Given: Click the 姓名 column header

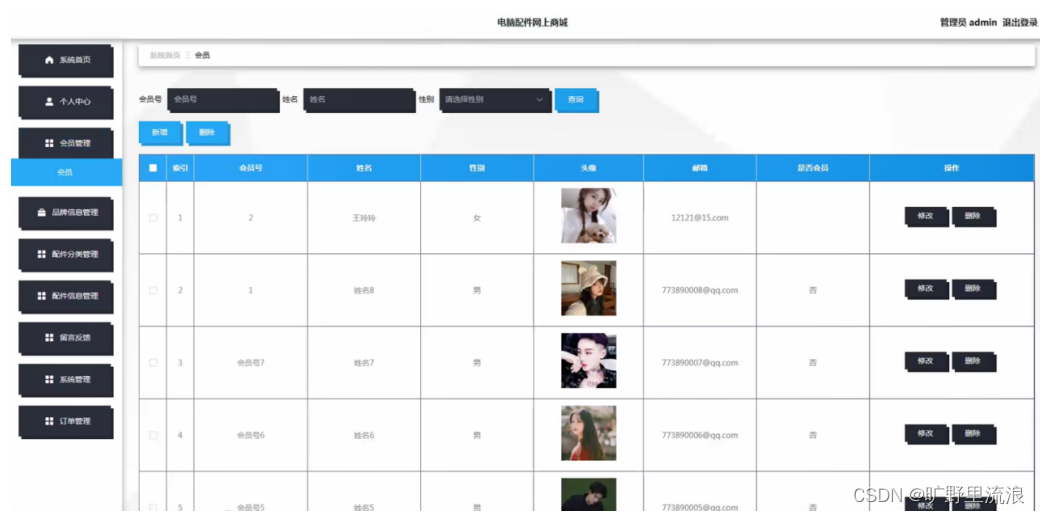Looking at the screenshot, I should [x=363, y=168].
